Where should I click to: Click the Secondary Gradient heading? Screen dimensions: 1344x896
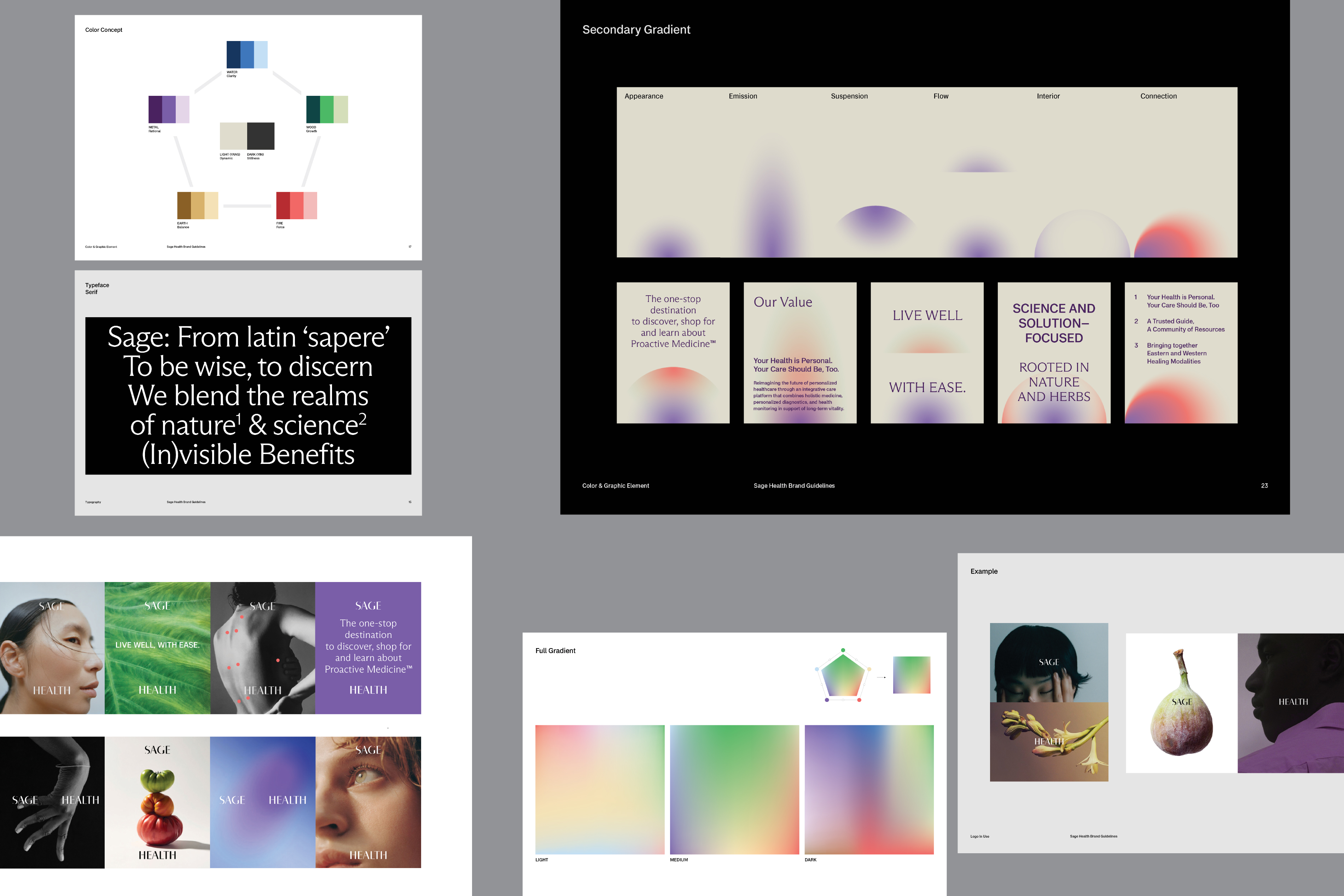pyautogui.click(x=636, y=30)
